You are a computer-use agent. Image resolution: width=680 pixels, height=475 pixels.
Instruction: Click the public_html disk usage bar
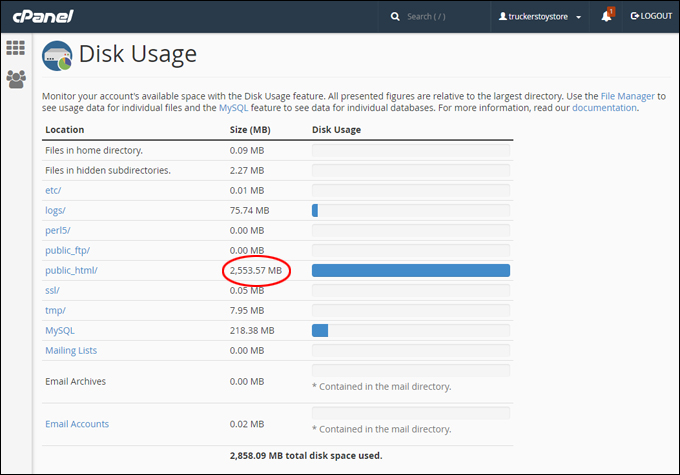[411, 271]
